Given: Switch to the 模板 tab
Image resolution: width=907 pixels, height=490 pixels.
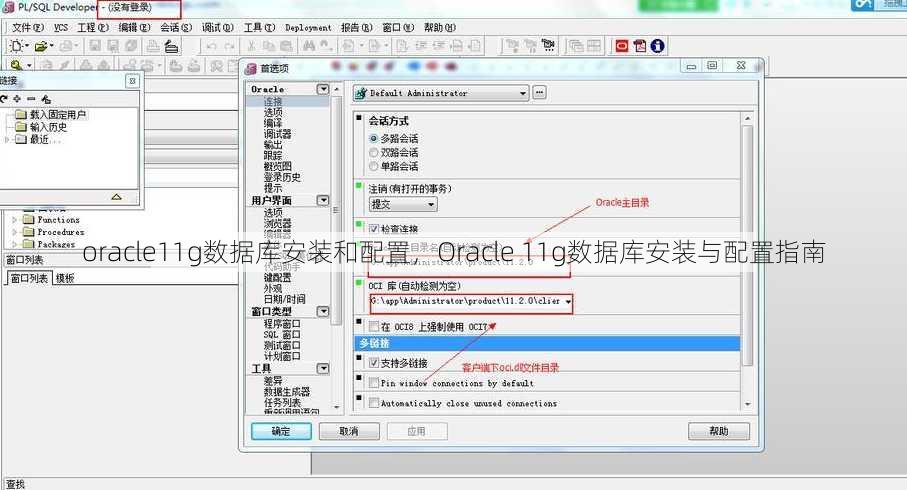Looking at the screenshot, I should click(x=65, y=278).
